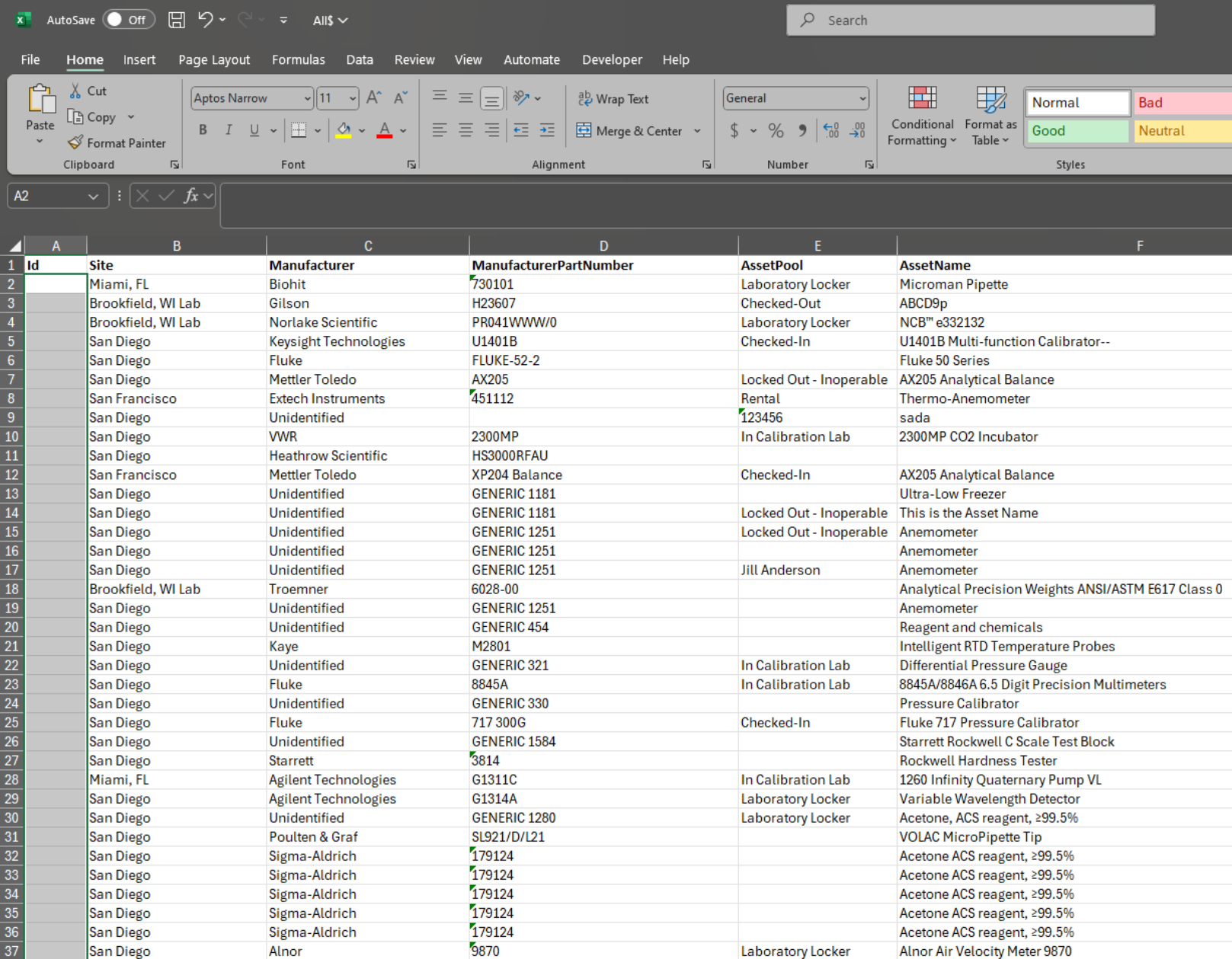This screenshot has height=959, width=1232.
Task: Click Merge & Center button
Action: (629, 131)
